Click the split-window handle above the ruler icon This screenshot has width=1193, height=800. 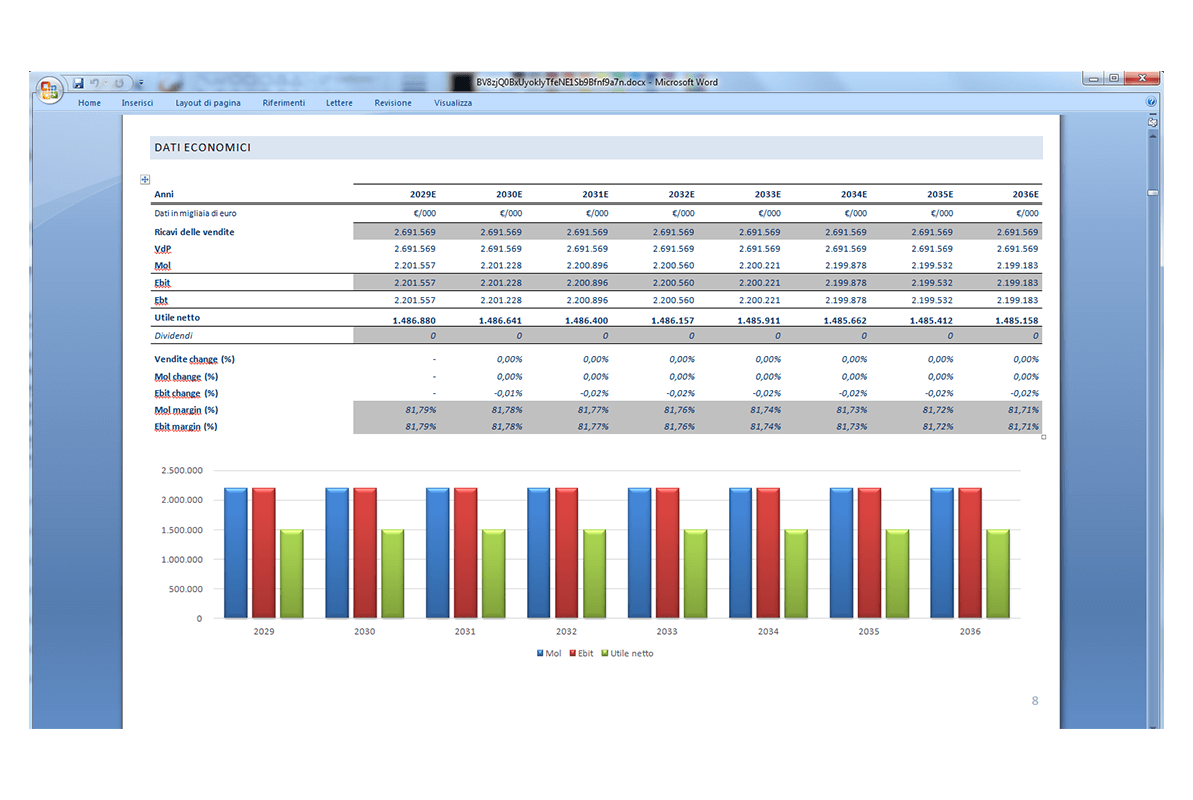[x=1153, y=113]
